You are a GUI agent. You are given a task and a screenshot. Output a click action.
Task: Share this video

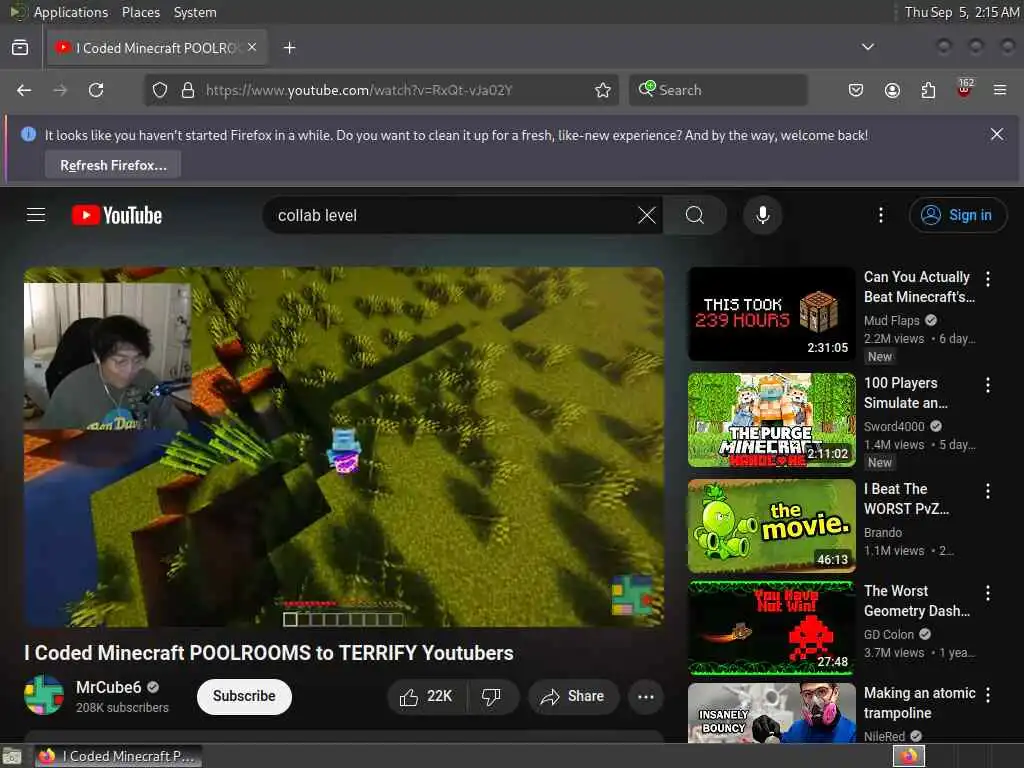(x=573, y=697)
